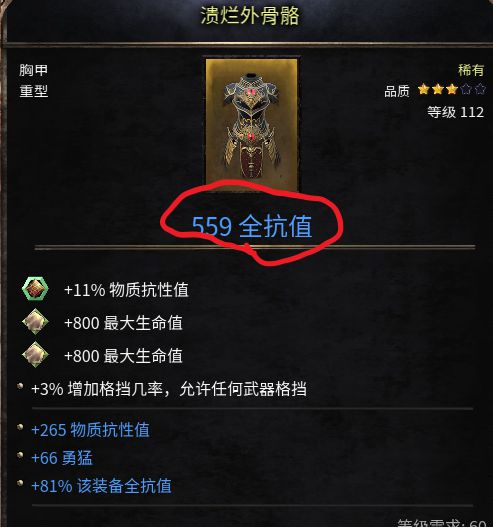Select the second +800 最大生命值 line
The image size is (493, 527).
click(x=123, y=356)
